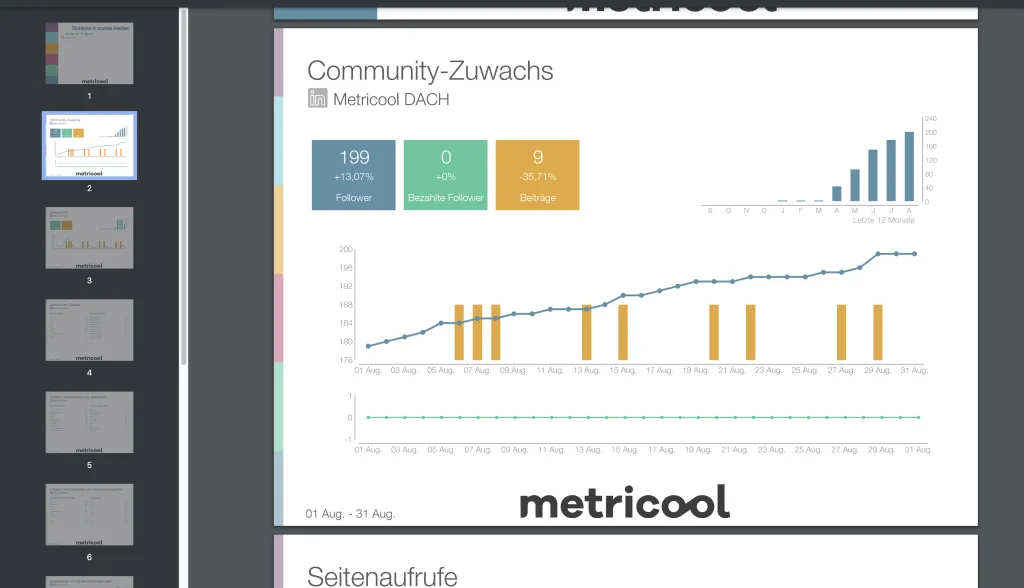The height and width of the screenshot is (588, 1024).
Task: Click the Seitenaufrufe section heading
Action: [382, 575]
